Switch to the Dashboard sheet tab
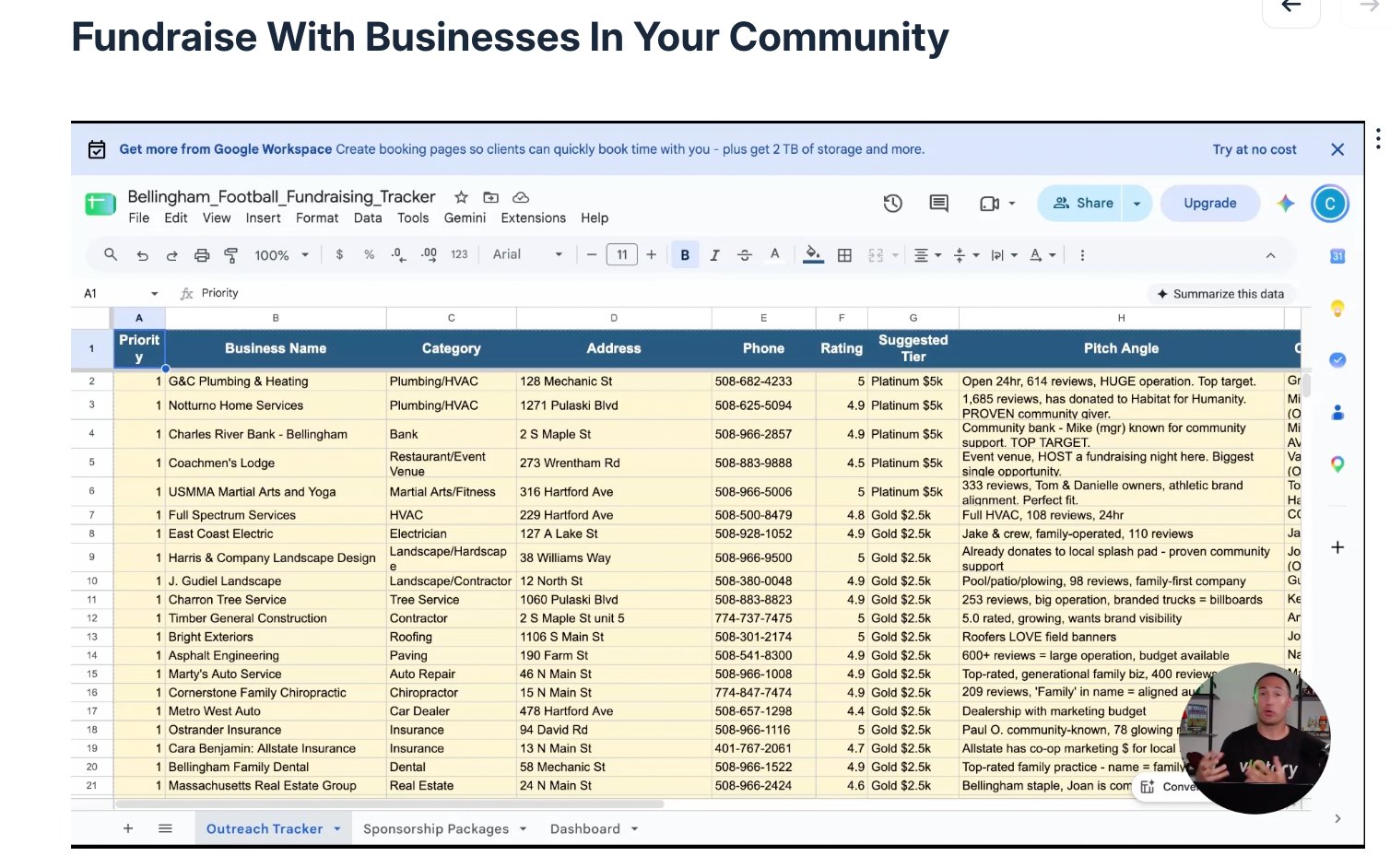Image resolution: width=1390 pixels, height=868 pixels. coord(585,828)
